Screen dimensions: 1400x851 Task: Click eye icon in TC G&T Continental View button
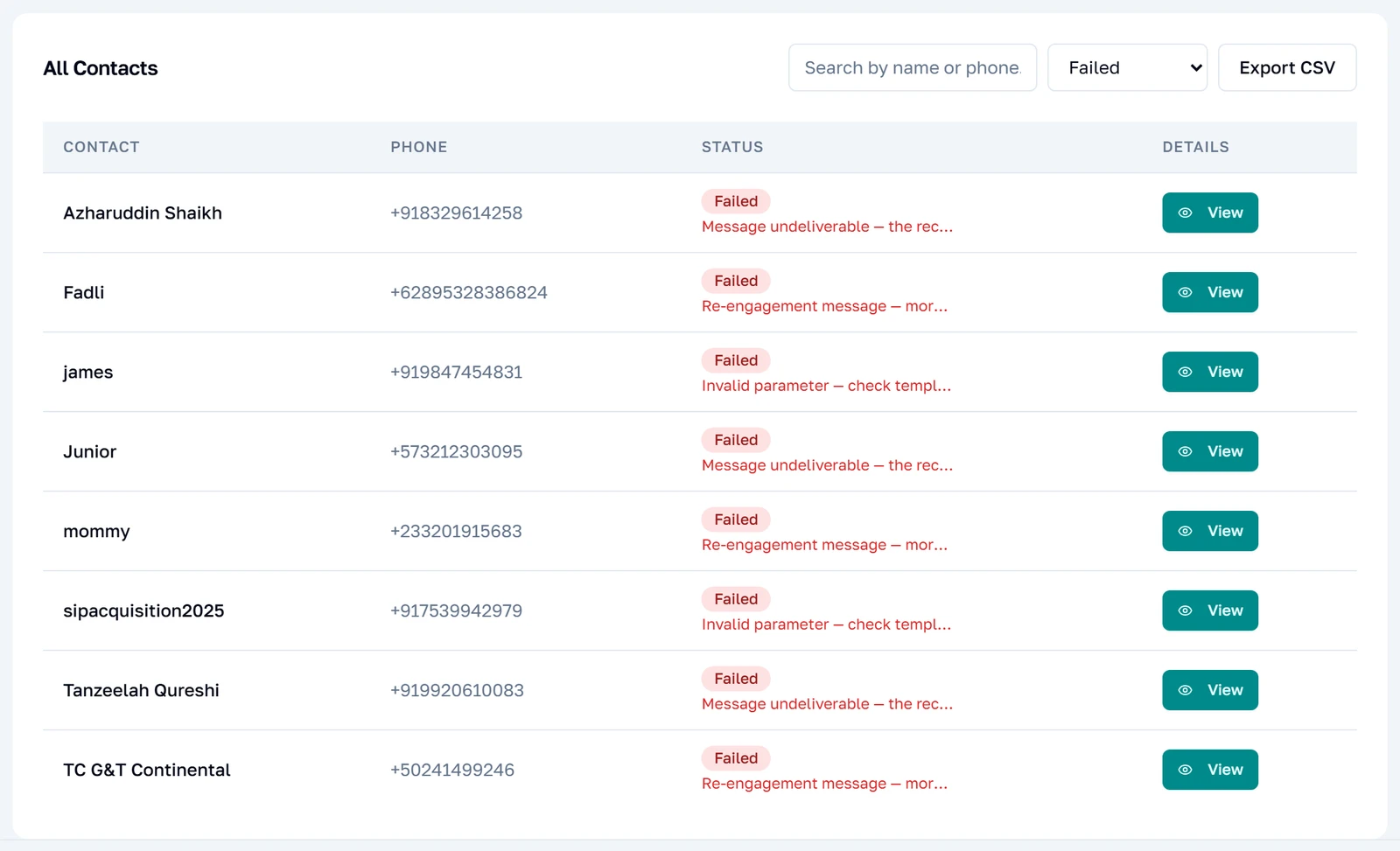1185,770
